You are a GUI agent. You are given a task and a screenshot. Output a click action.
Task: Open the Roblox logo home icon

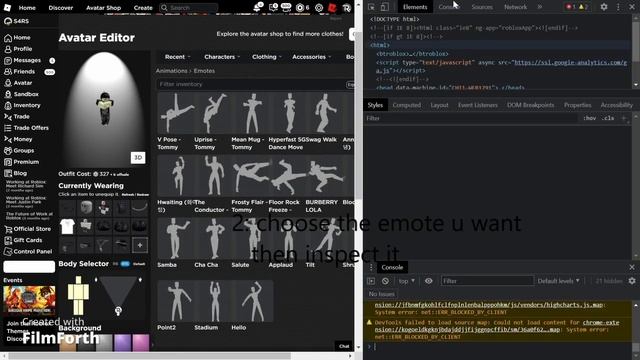(x=7, y=7)
